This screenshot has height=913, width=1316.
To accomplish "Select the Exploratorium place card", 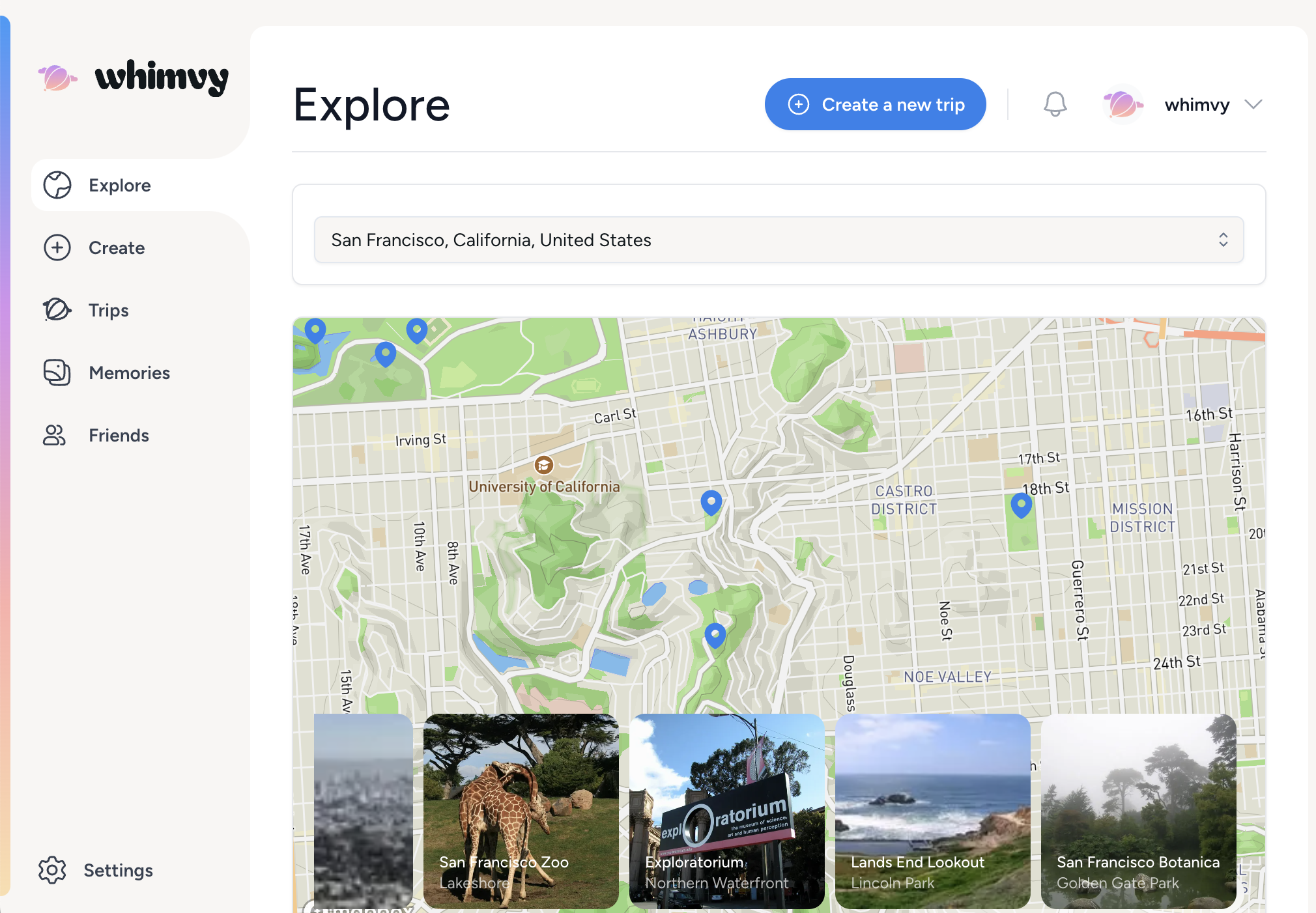I will pos(726,811).
